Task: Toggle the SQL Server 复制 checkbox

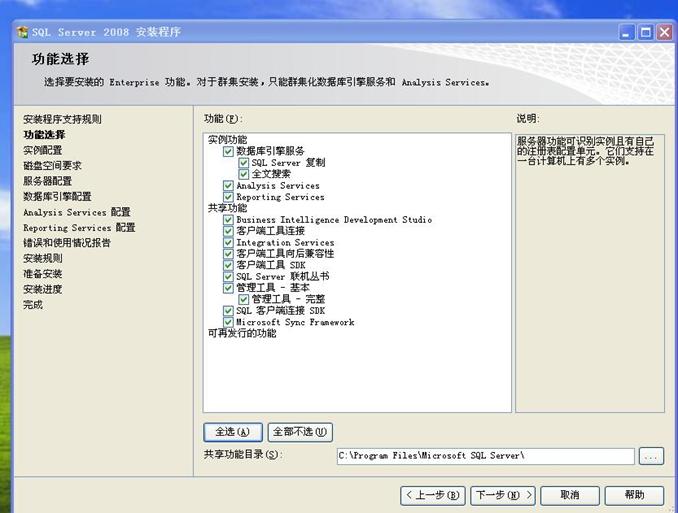Action: click(244, 162)
